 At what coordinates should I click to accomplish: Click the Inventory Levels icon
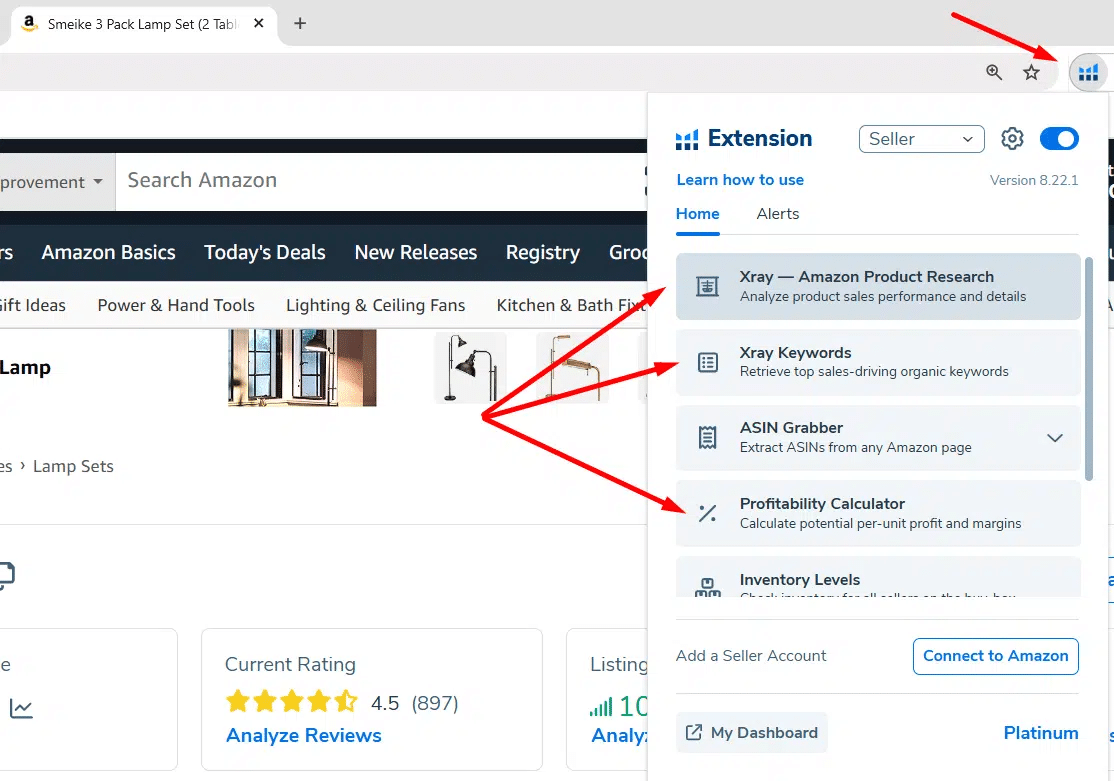coord(708,587)
